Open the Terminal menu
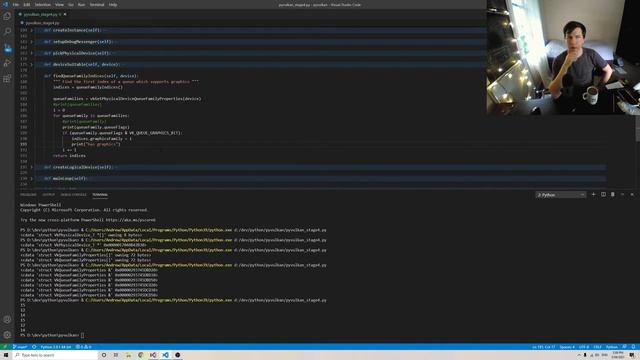640x360 pixels. pos(97,4)
